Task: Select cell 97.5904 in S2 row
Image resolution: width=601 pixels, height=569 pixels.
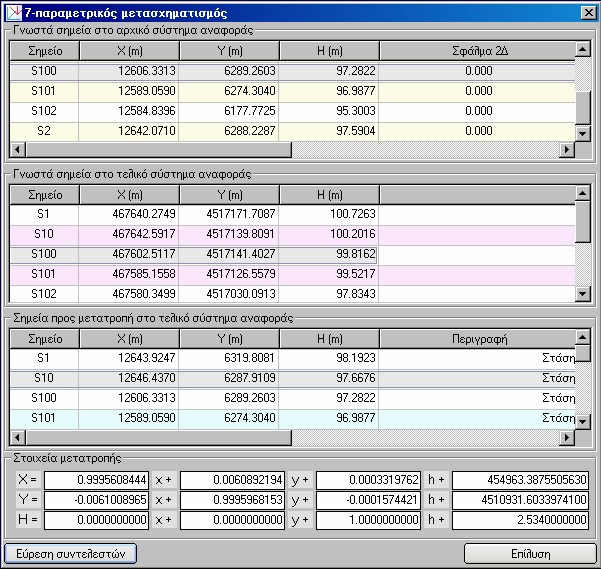Action: click(x=329, y=131)
